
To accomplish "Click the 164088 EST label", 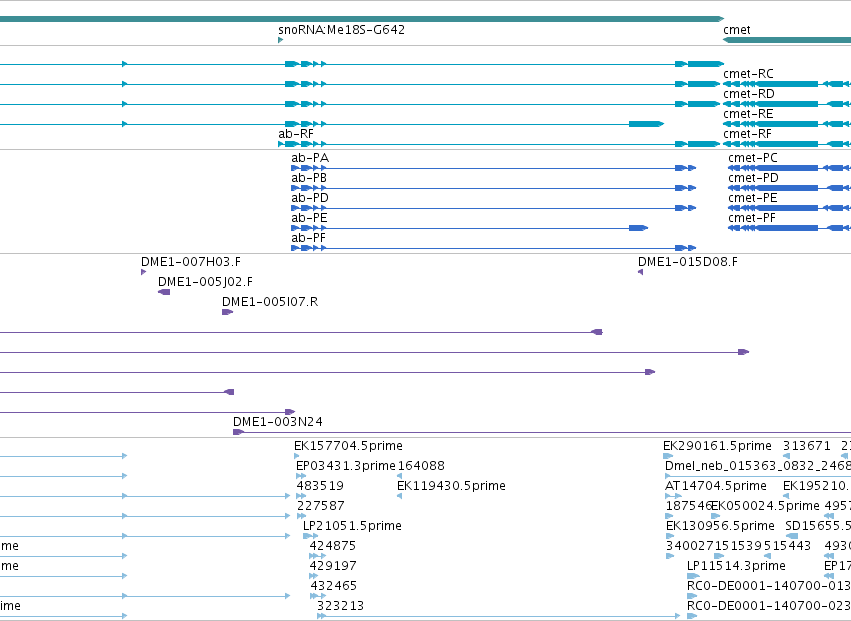I will click(x=421, y=466).
